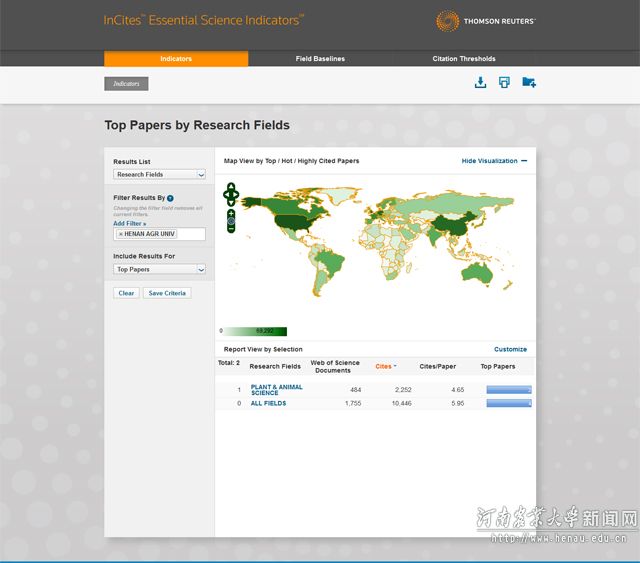
Task: Click the InCites Essential Science Indicators title
Action: tap(204, 20)
